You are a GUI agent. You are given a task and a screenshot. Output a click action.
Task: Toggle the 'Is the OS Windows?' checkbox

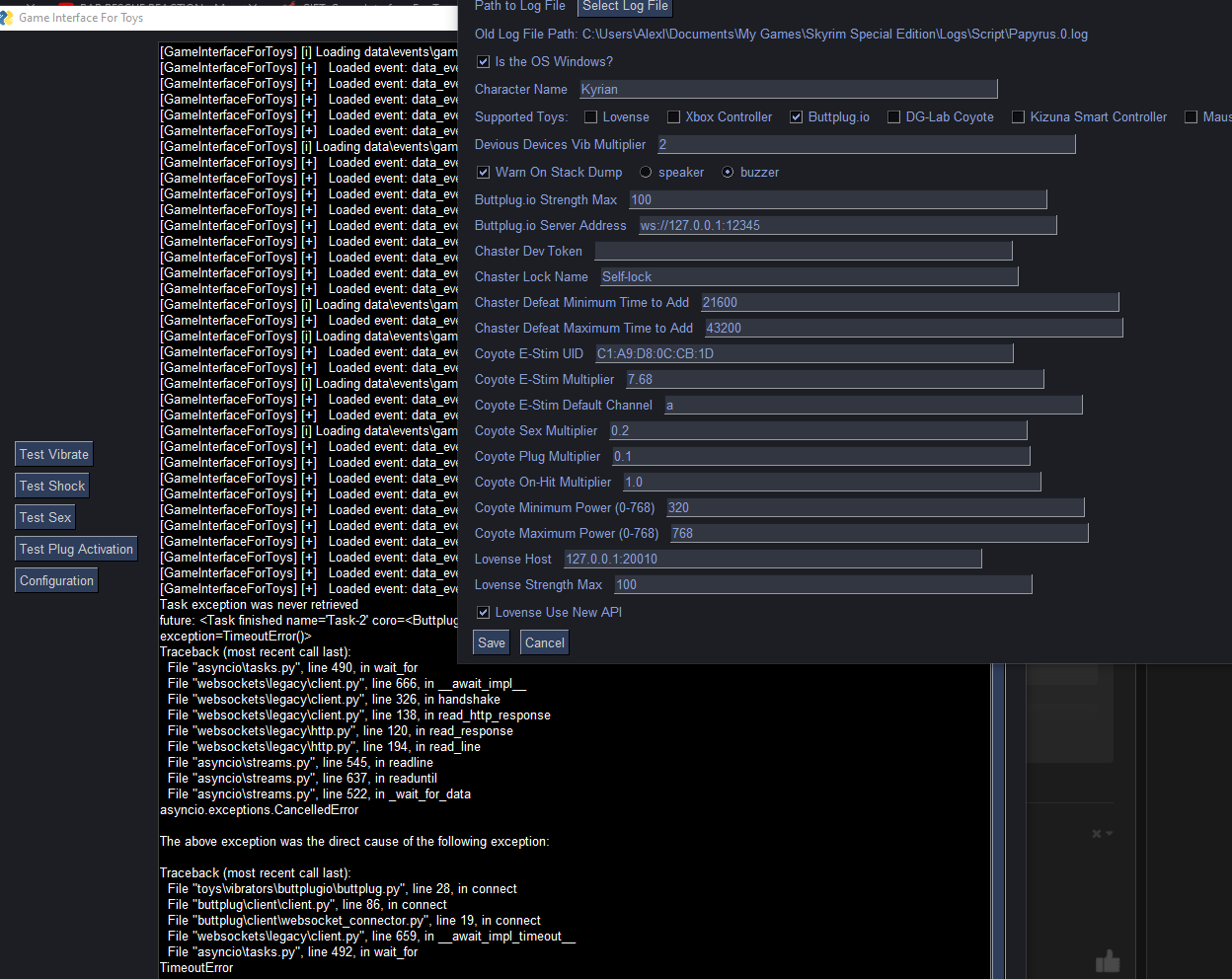[484, 61]
